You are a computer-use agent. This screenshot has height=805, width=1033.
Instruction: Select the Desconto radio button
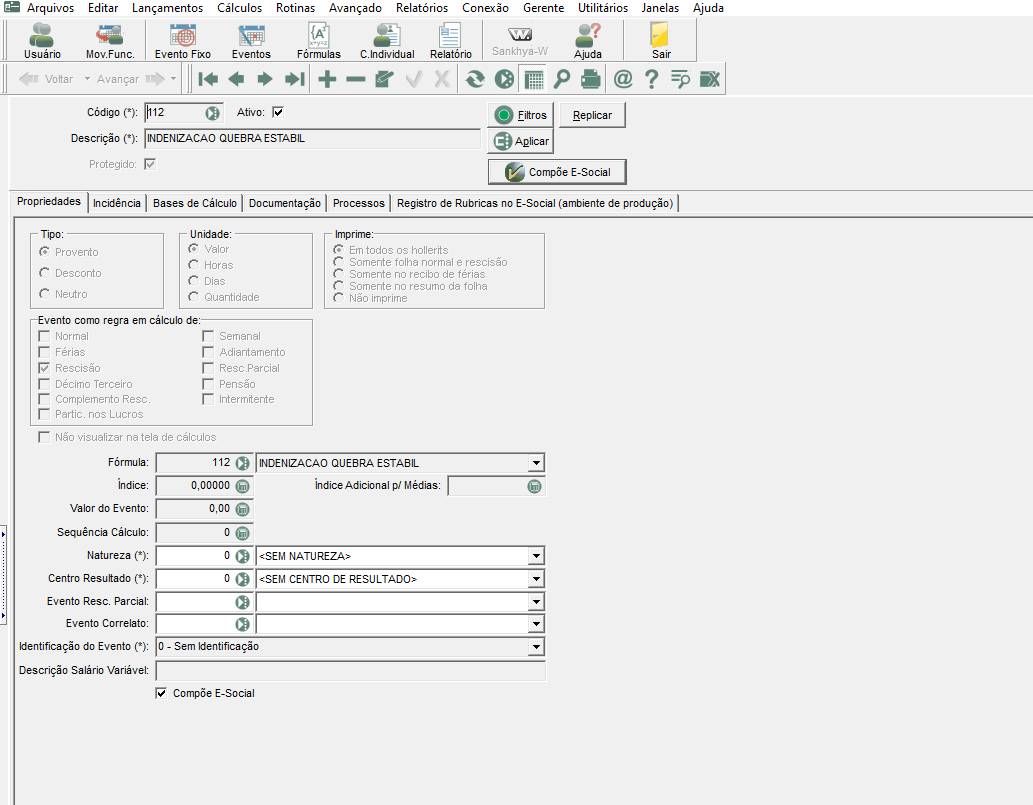pyautogui.click(x=44, y=272)
